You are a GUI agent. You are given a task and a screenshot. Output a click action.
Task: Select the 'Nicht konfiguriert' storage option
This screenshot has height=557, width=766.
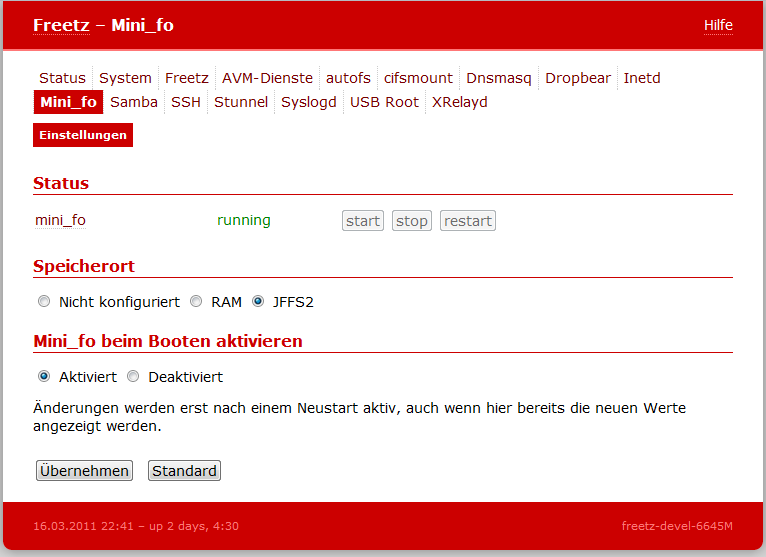pos(43,302)
